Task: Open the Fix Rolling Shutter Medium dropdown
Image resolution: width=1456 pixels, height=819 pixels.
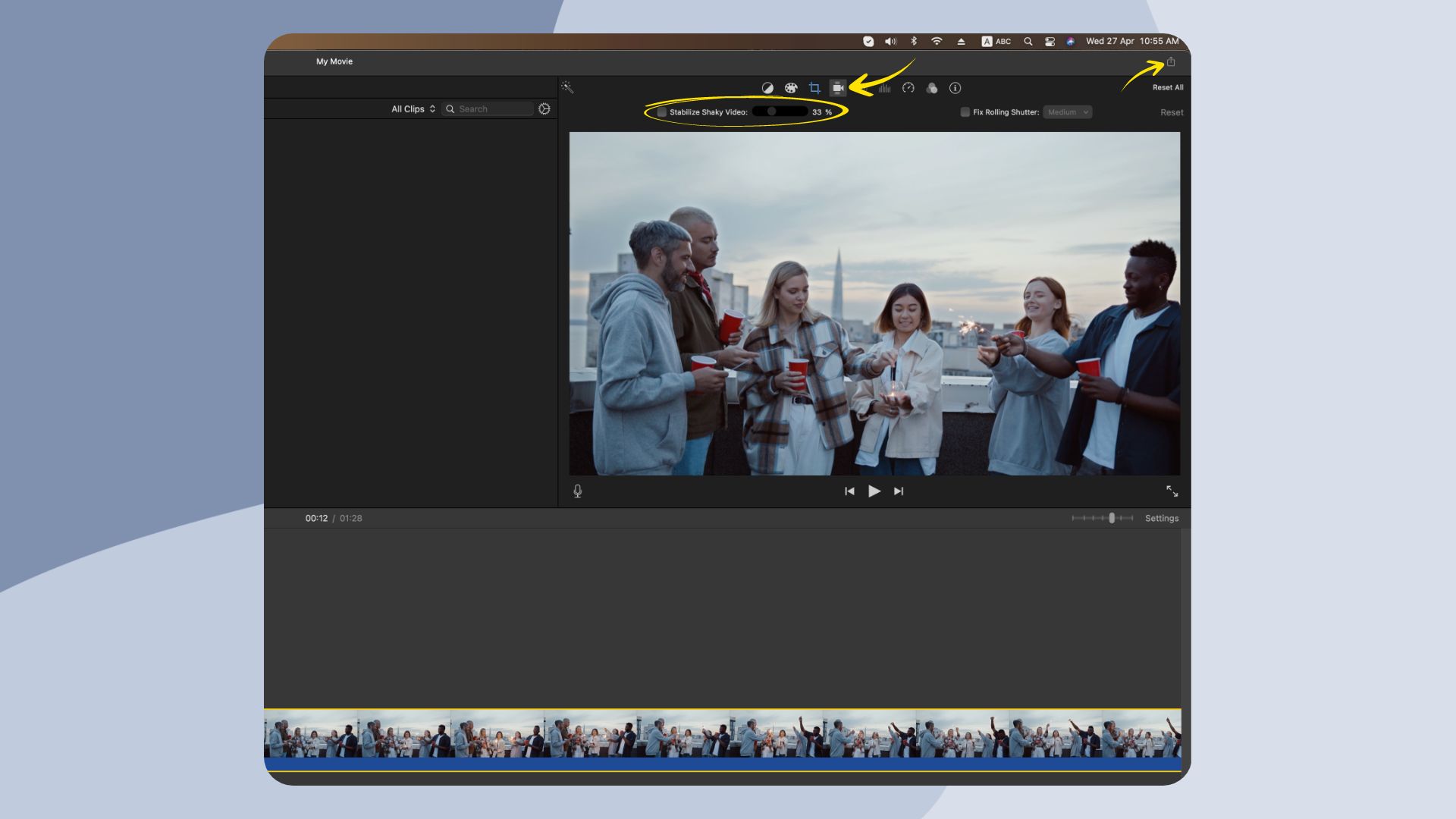Action: coord(1068,112)
